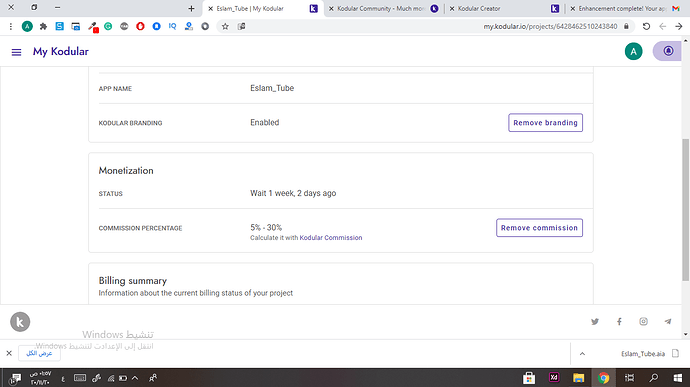
Task: Open Chrome's three-dot menu
Action: tap(11, 26)
